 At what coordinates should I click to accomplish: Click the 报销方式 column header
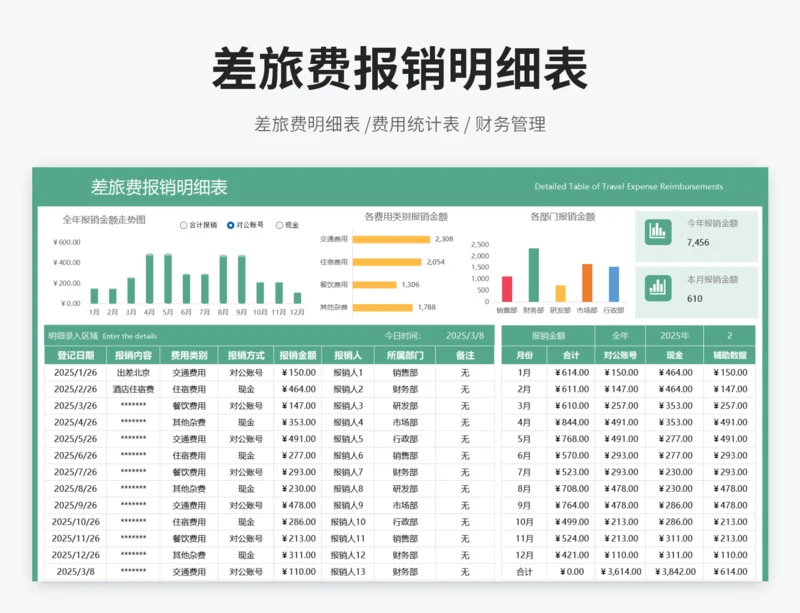[x=246, y=355]
